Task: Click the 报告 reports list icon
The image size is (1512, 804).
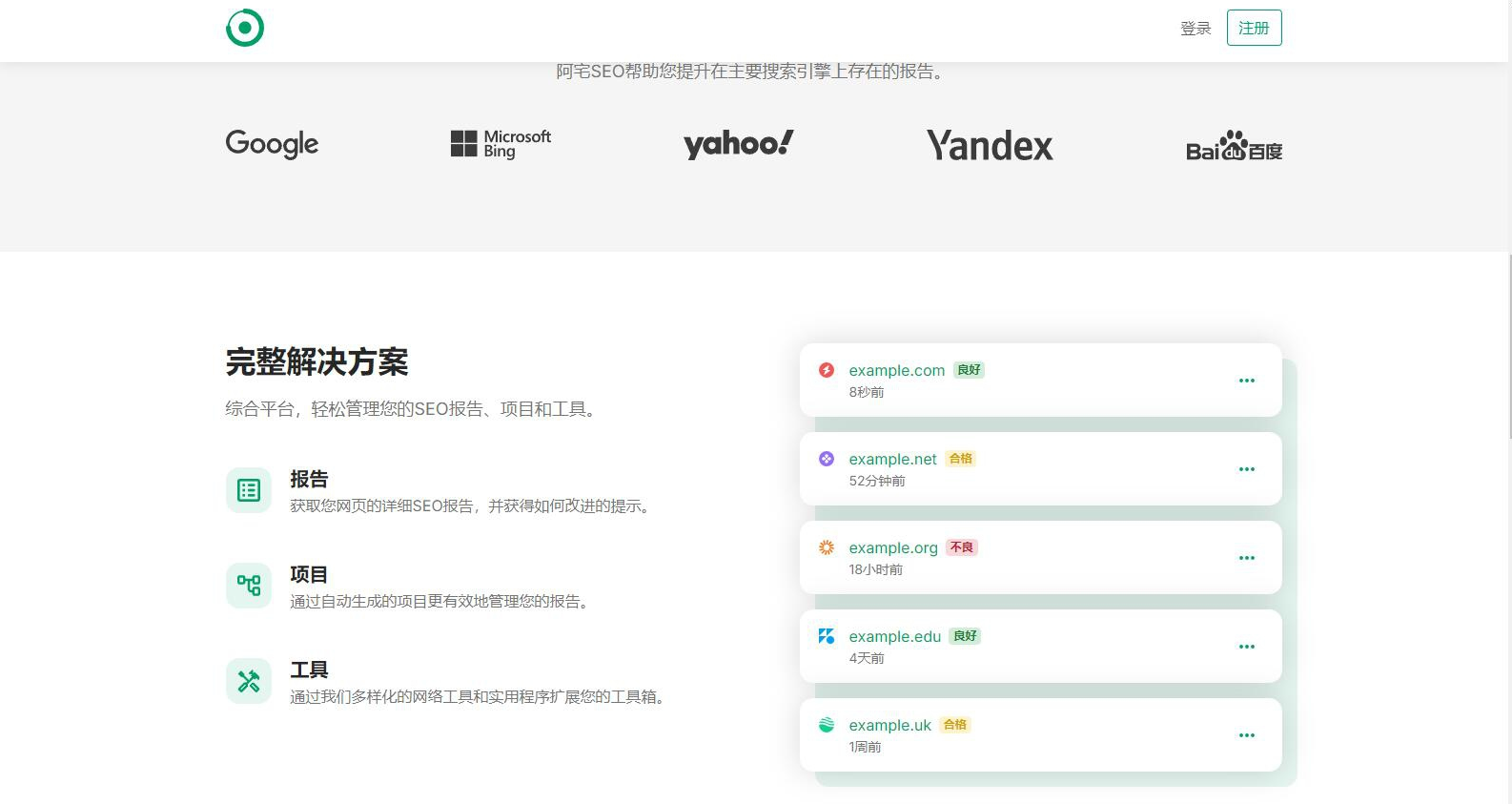Action: (x=249, y=490)
